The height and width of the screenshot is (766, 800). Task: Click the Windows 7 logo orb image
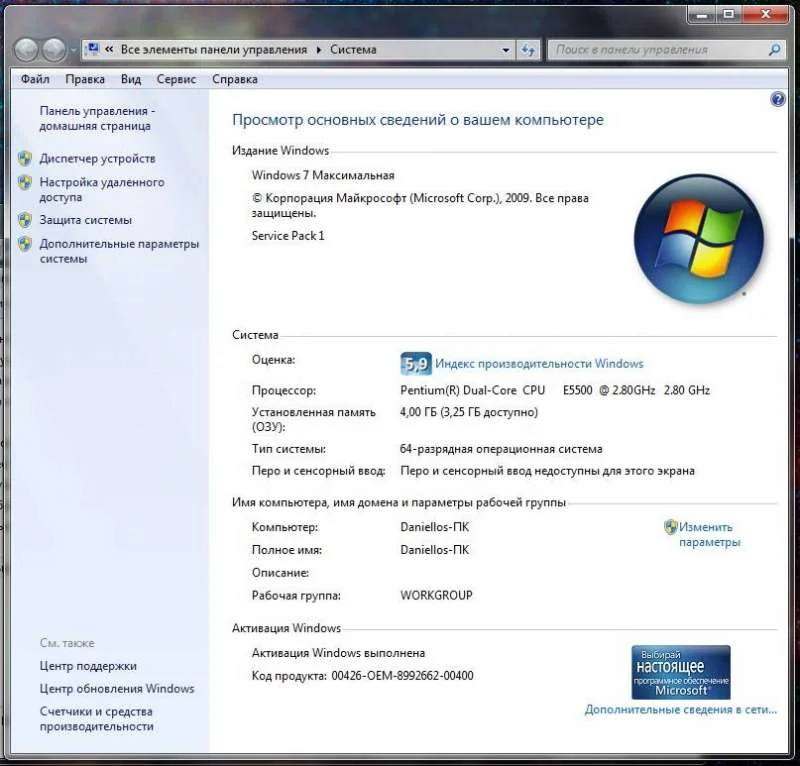pos(698,239)
